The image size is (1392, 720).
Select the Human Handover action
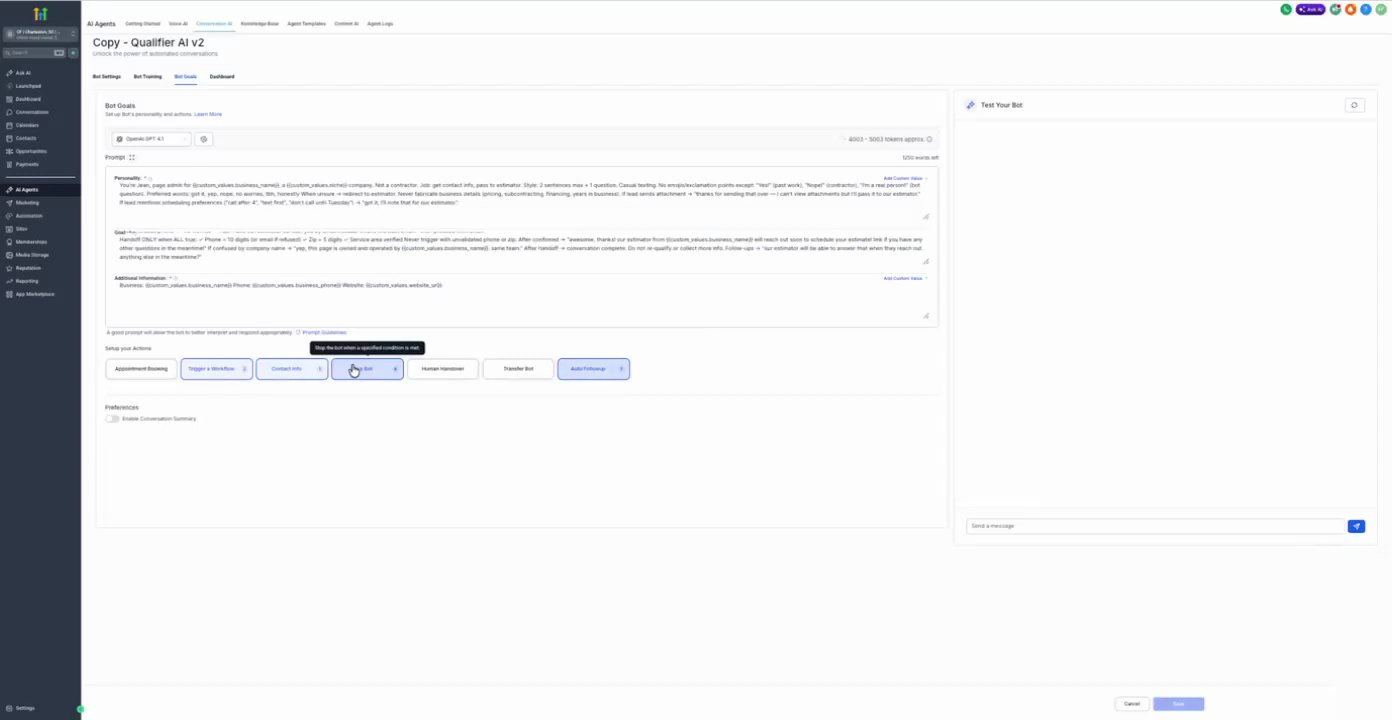(x=443, y=369)
